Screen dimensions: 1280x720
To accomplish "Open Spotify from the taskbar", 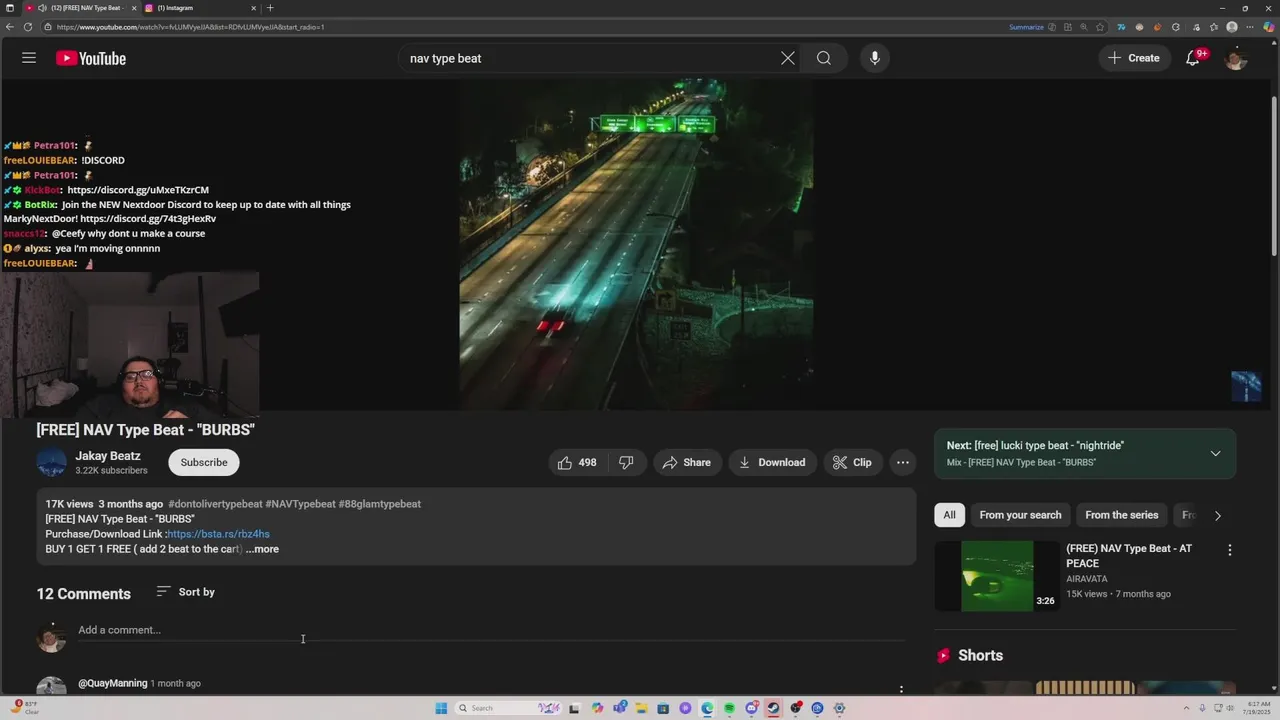I will pyautogui.click(x=729, y=708).
